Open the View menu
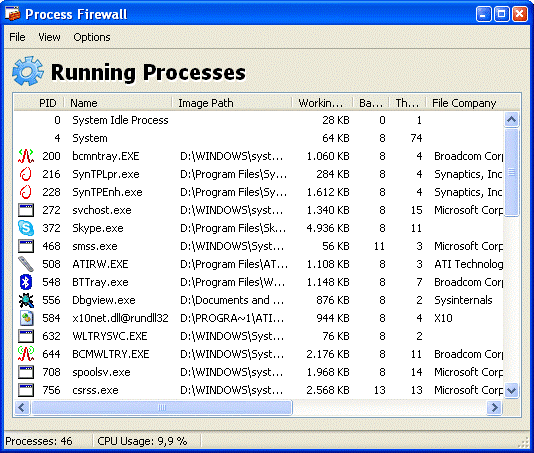Screen dimensions: 534x453 tap(49, 37)
